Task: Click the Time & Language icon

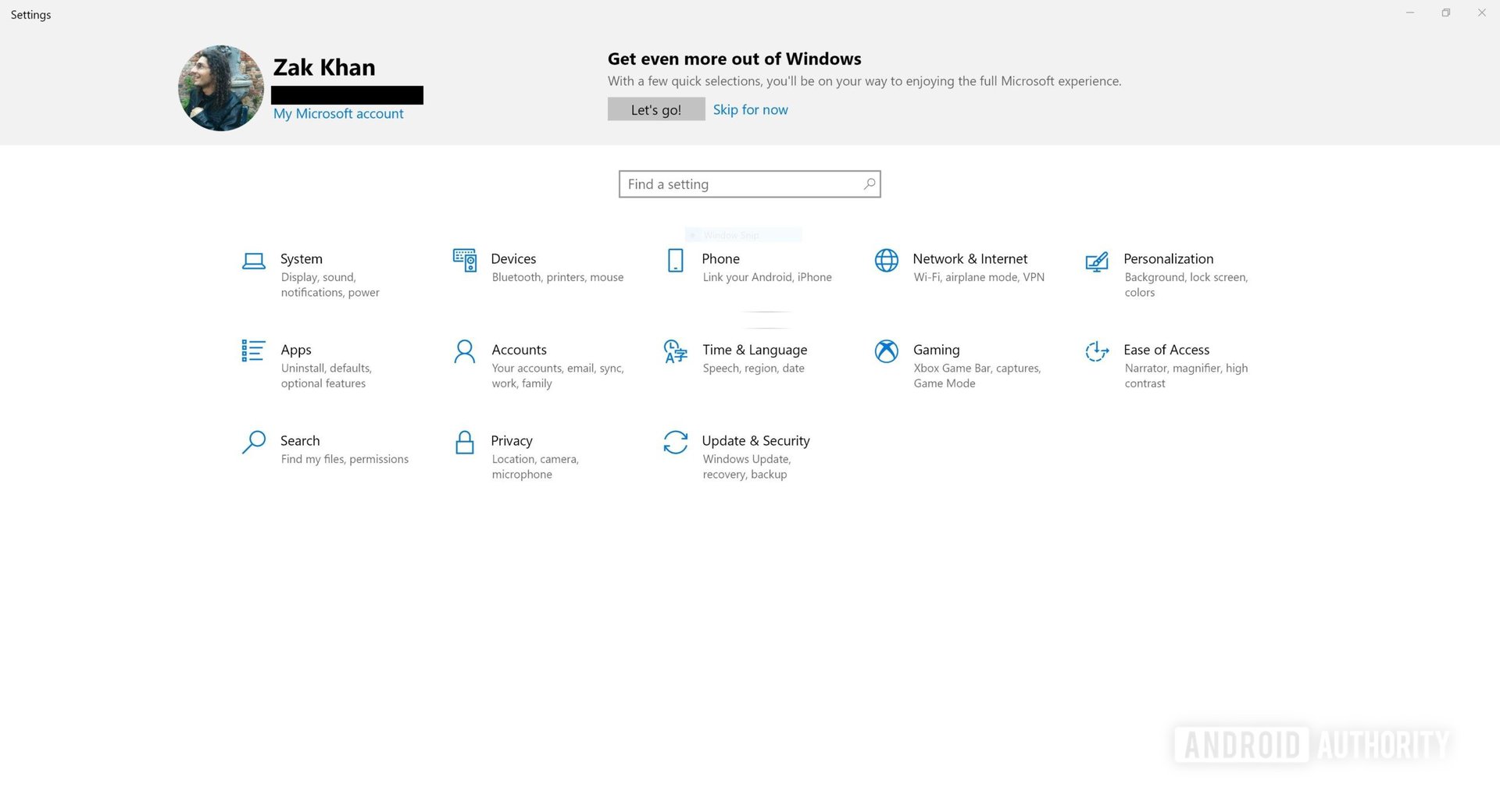Action: 675,351
